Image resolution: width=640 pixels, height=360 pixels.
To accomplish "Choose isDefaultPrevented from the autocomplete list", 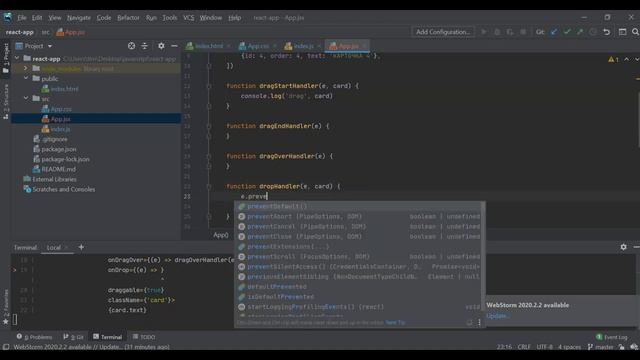I will coord(359,297).
